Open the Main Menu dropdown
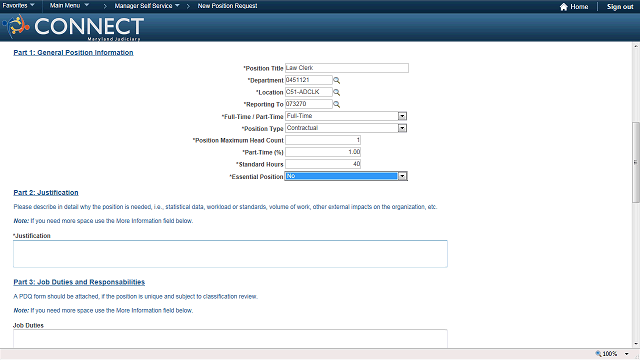Image resolution: width=640 pixels, height=360 pixels. coord(69,6)
